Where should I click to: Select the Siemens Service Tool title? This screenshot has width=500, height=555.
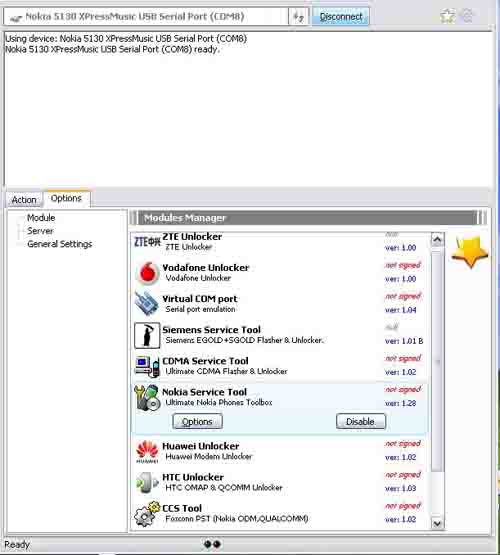[211, 330]
